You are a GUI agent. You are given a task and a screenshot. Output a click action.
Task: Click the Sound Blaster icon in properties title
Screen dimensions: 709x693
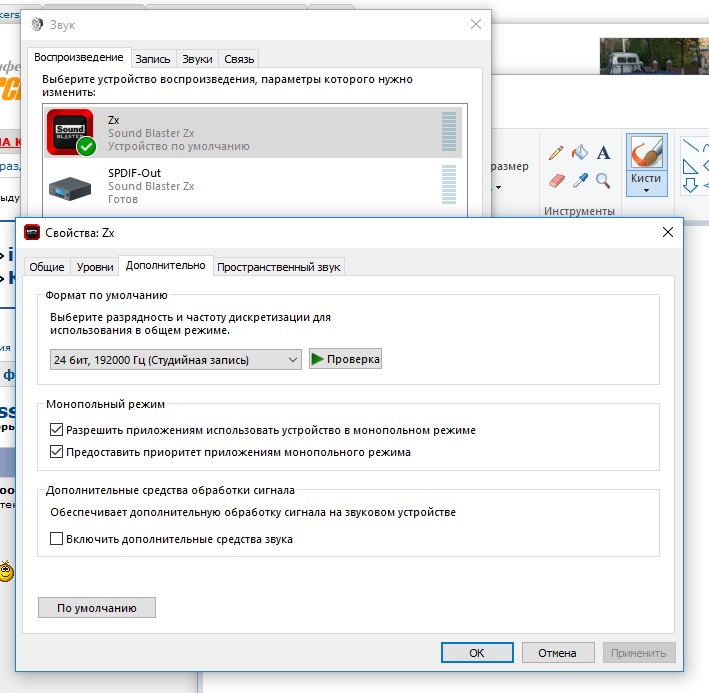32,232
